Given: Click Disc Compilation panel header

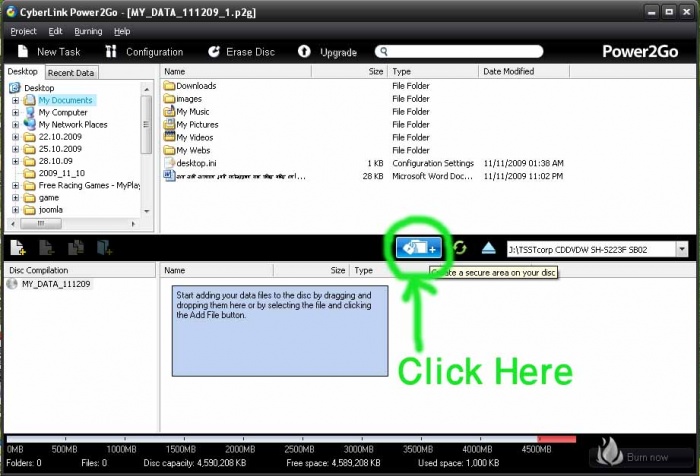Looking at the screenshot, I should pos(80,270).
